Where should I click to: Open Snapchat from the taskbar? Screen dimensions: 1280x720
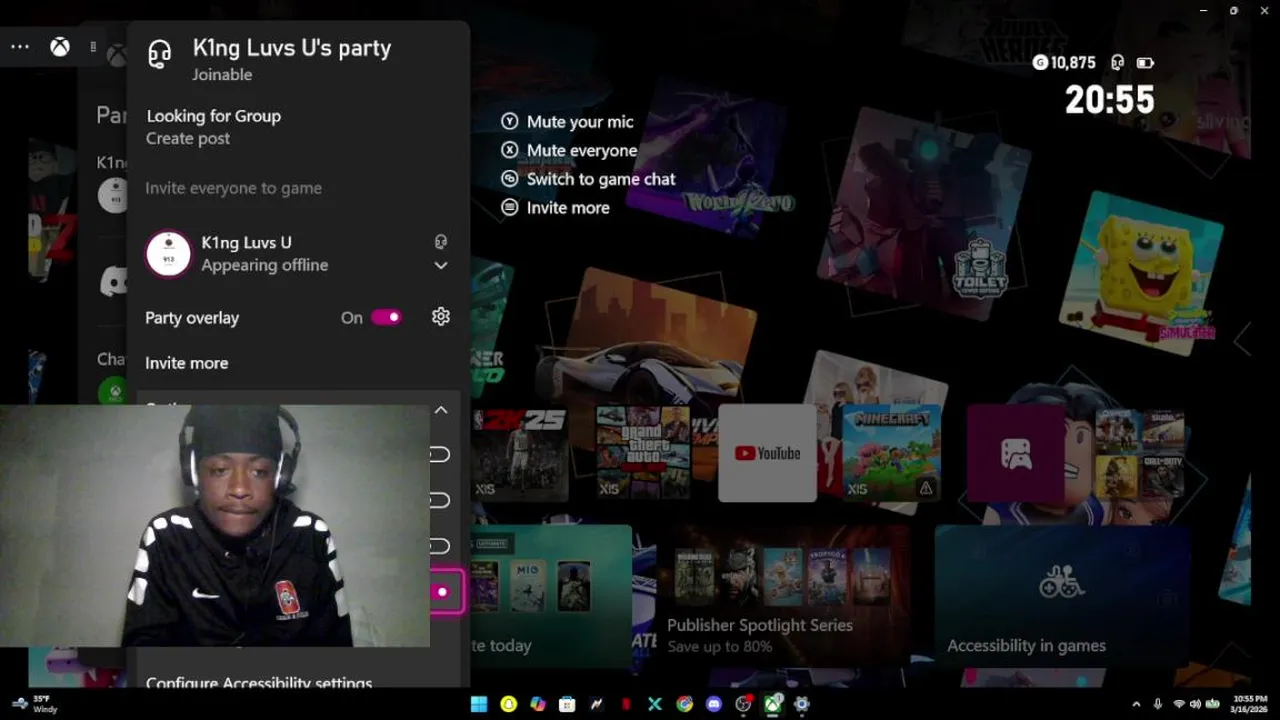coord(508,704)
